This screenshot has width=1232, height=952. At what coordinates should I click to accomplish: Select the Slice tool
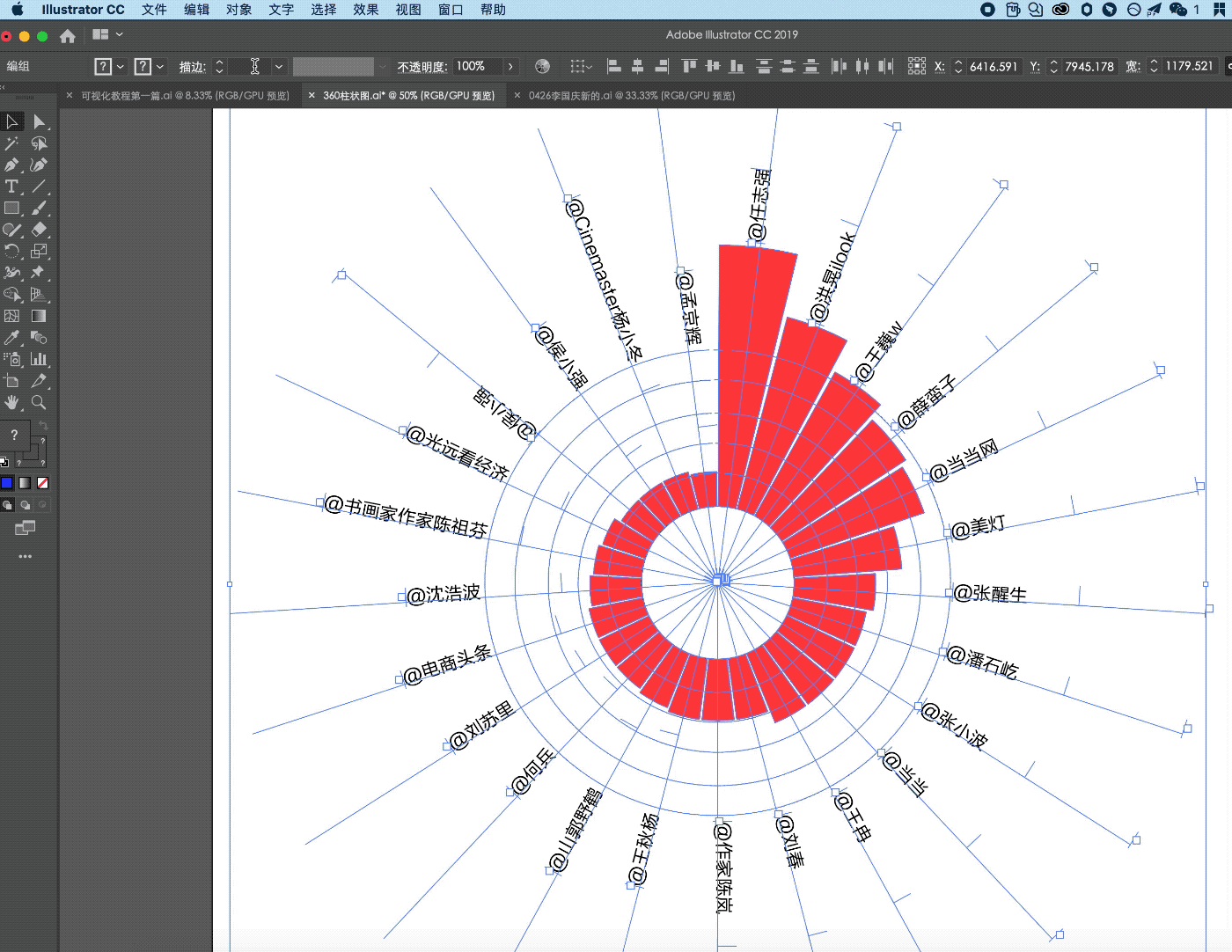click(x=39, y=381)
